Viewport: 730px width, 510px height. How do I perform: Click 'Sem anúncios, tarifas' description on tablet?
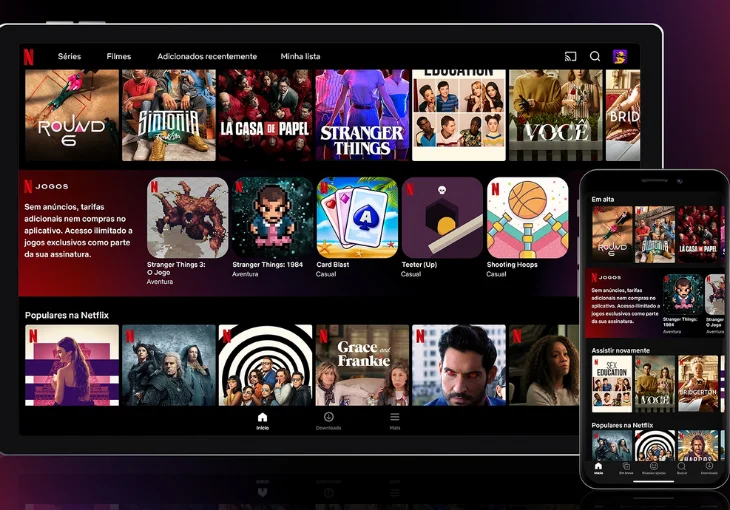coord(78,231)
